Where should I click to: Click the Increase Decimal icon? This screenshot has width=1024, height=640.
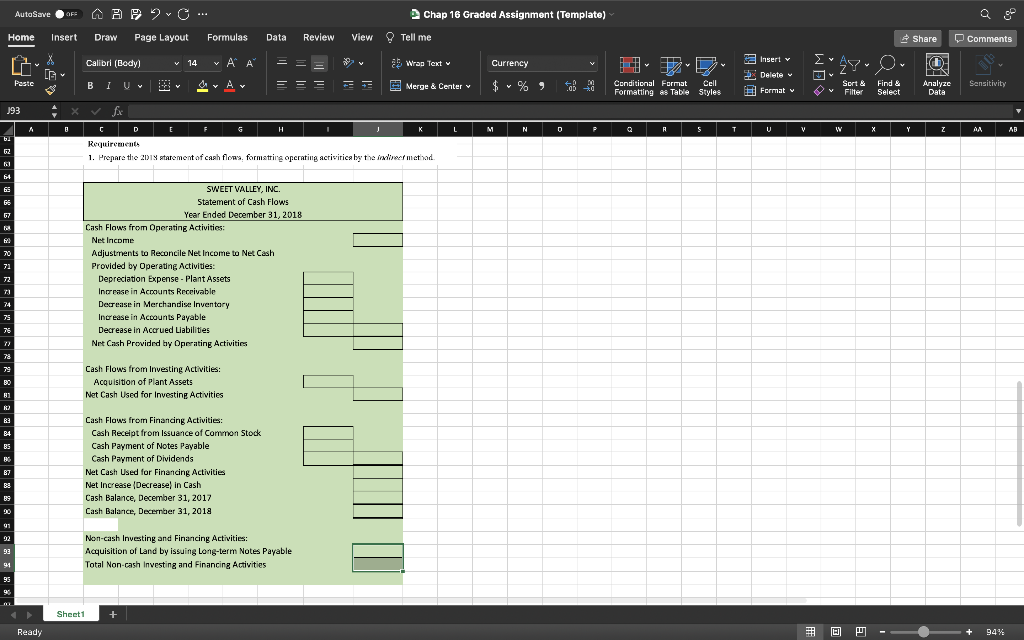pos(570,86)
